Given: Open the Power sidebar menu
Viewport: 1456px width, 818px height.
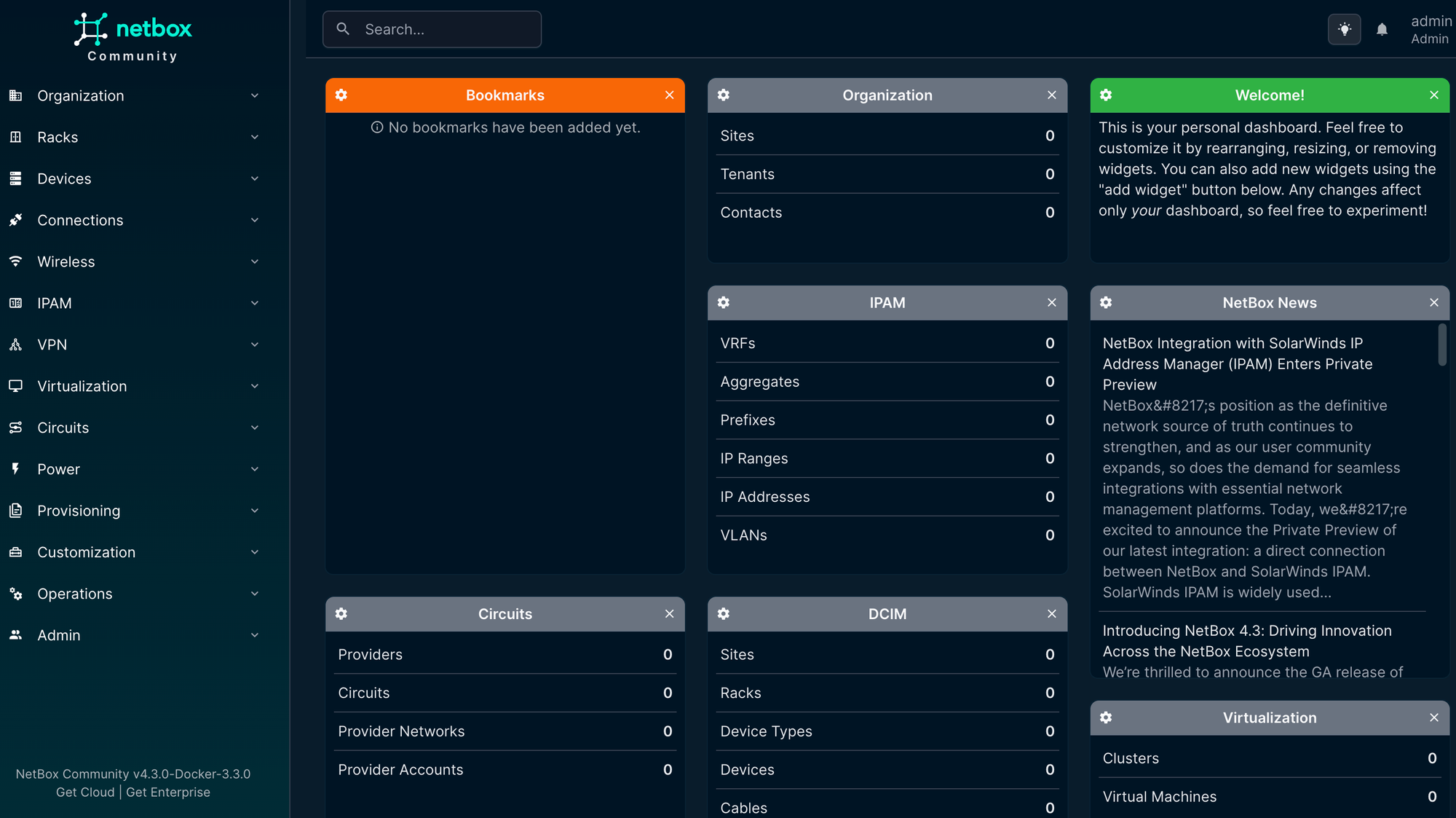Looking at the screenshot, I should [x=135, y=469].
